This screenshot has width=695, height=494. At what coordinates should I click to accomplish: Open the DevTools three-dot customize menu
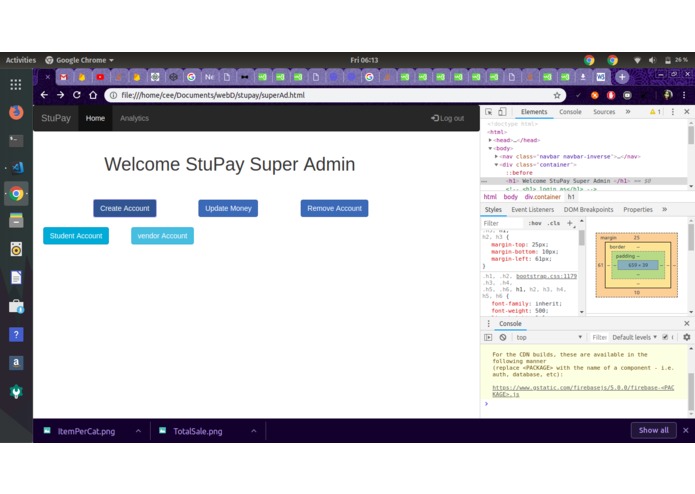[x=673, y=112]
